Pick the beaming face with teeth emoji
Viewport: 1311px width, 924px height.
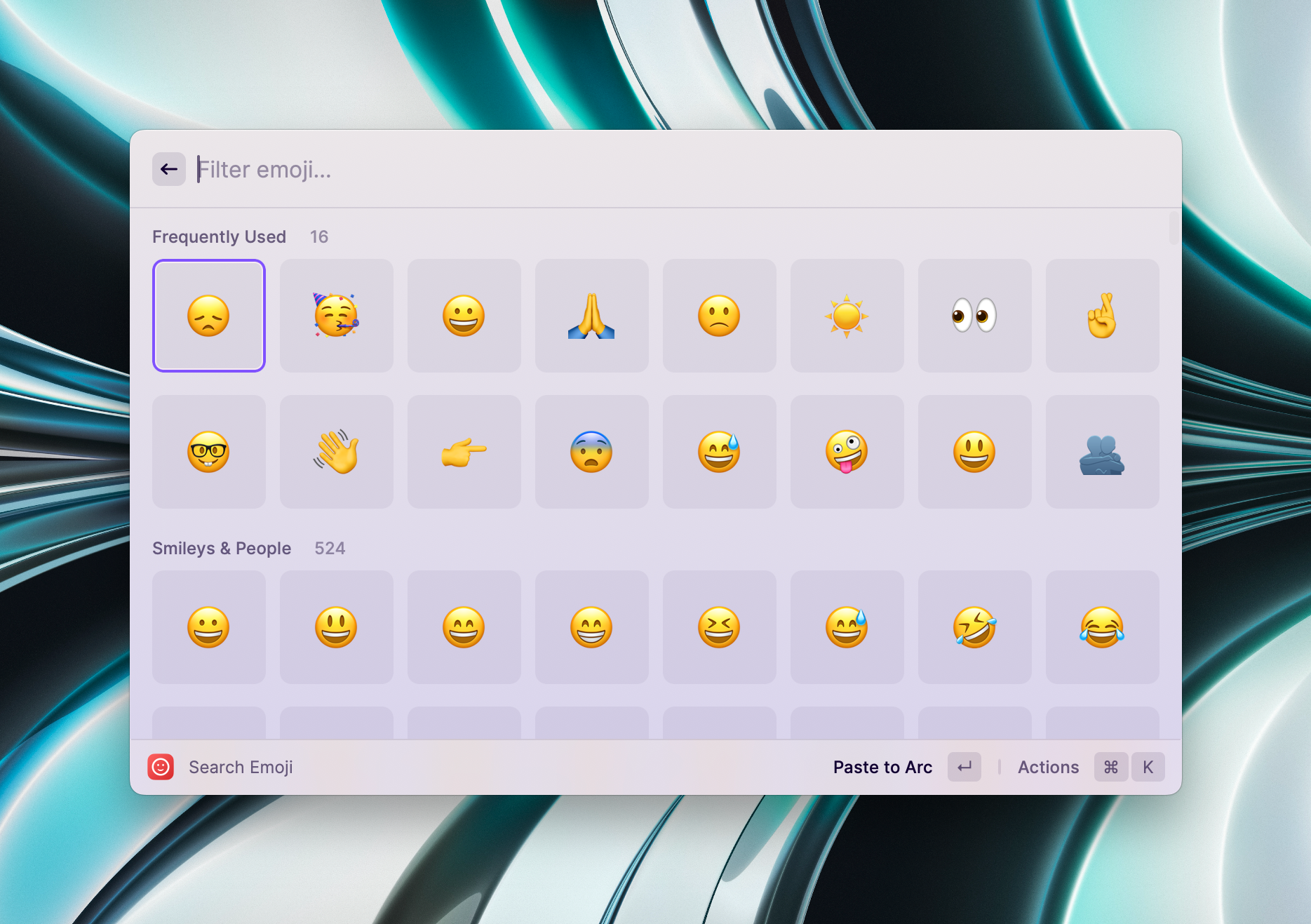(592, 627)
